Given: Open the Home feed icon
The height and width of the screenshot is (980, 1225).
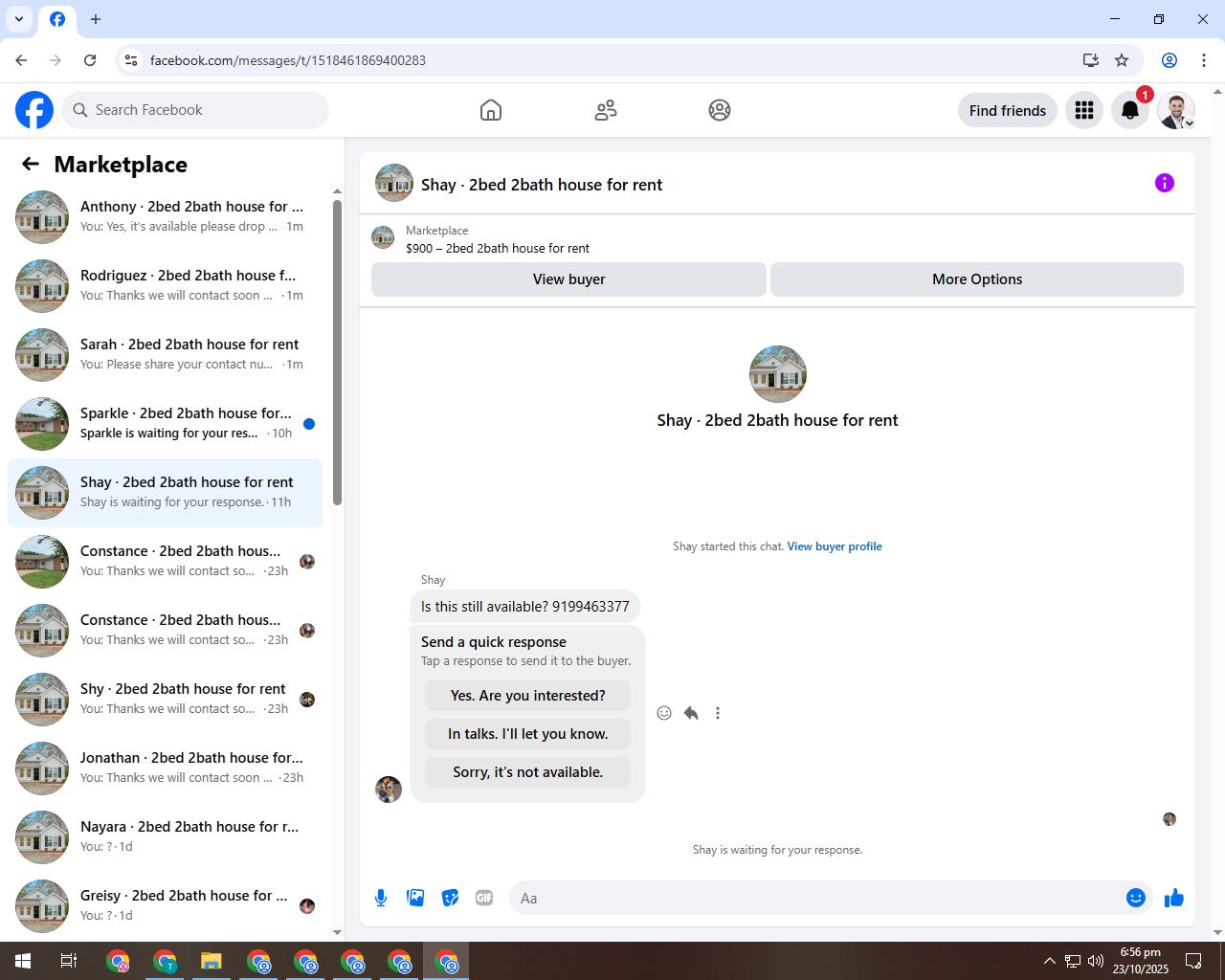Looking at the screenshot, I should pos(491,110).
